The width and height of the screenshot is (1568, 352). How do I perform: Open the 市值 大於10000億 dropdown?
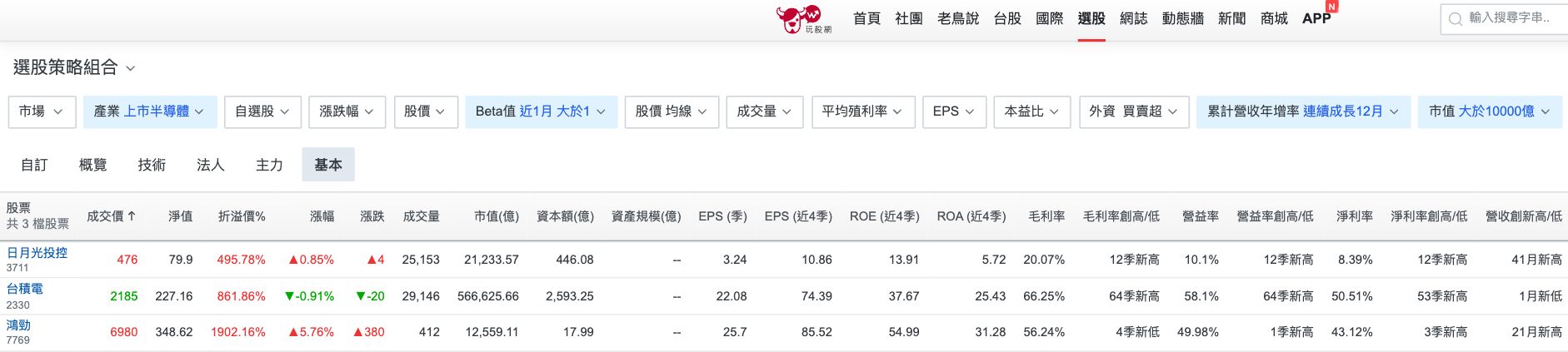(x=1490, y=112)
